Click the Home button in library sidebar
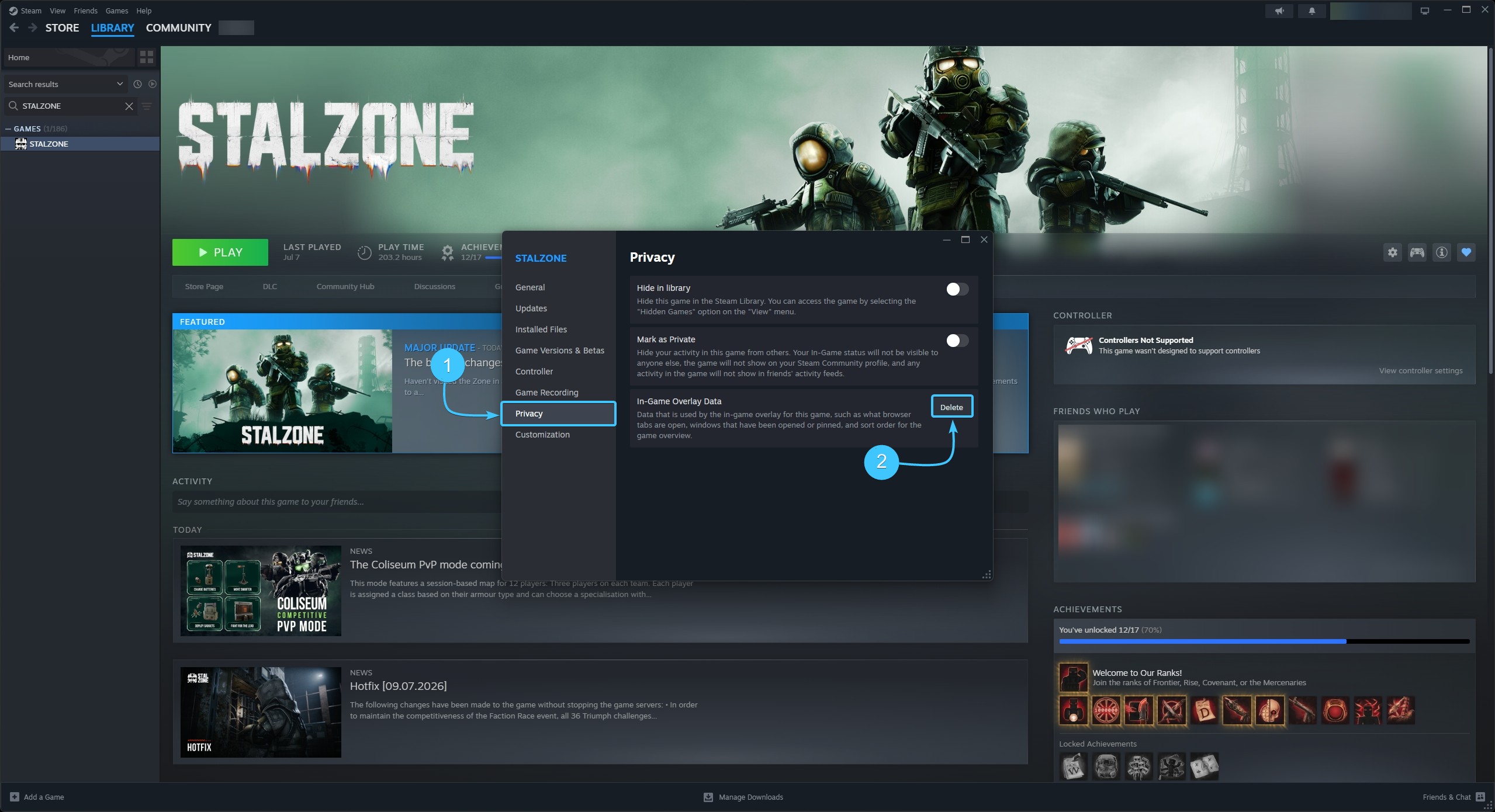This screenshot has height=812, width=1495. 69,57
